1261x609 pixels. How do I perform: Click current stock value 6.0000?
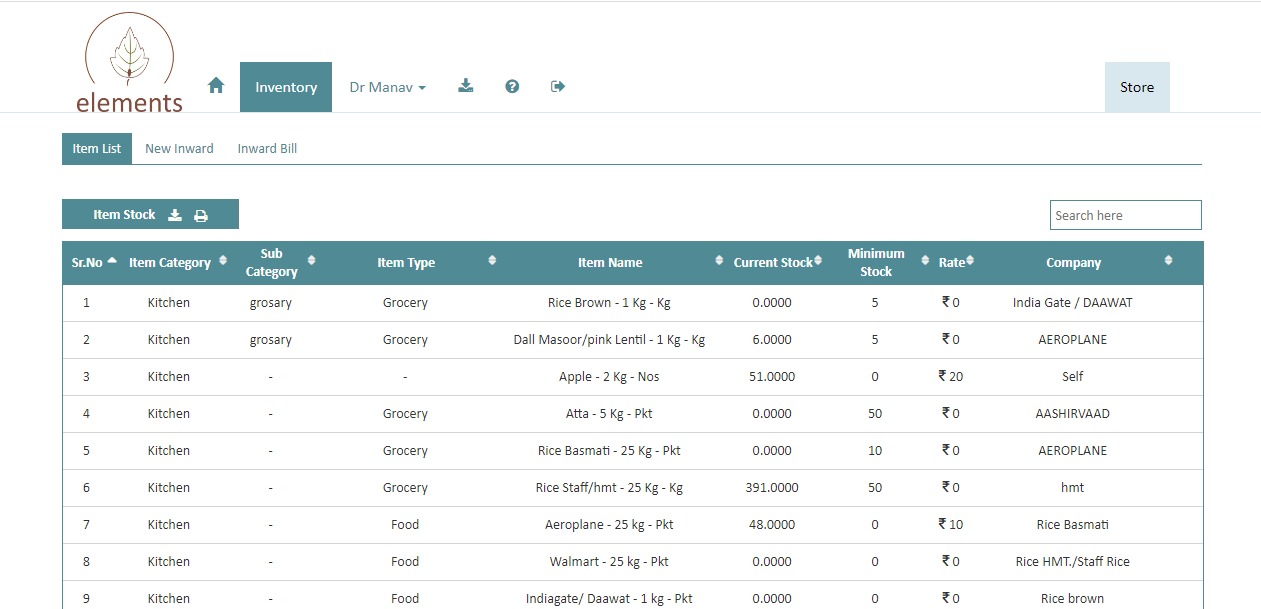pyautogui.click(x=772, y=340)
